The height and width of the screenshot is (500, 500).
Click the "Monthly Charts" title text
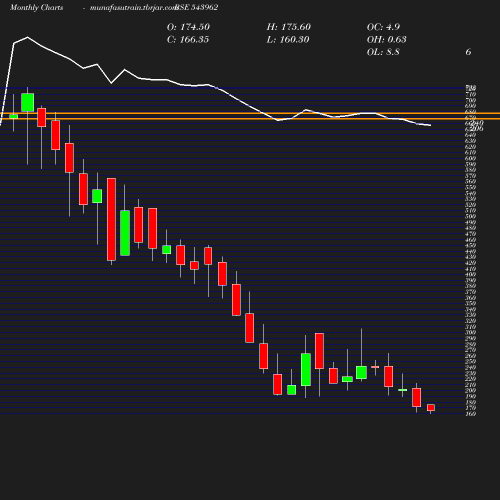click(x=36, y=7)
